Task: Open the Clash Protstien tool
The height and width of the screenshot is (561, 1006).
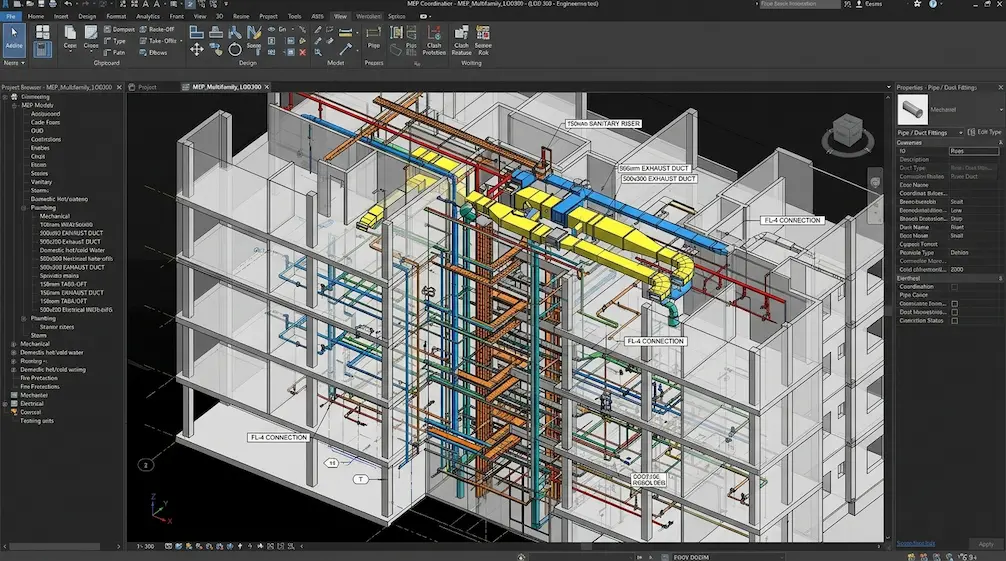Action: point(434,40)
